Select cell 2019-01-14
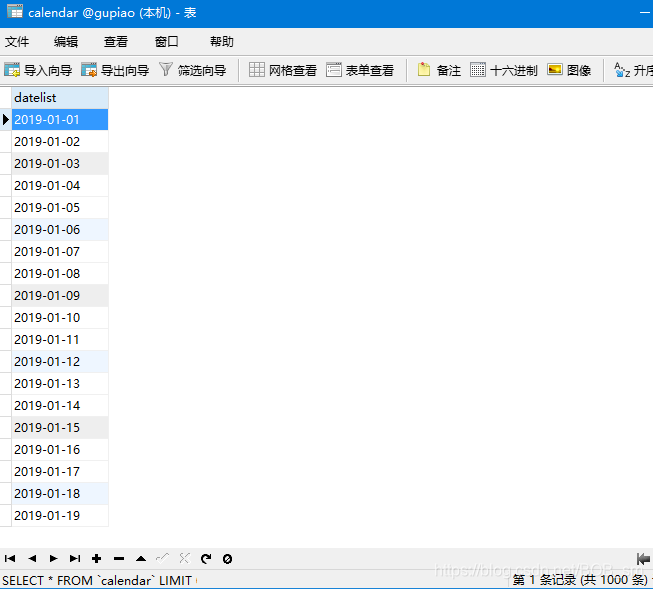The image size is (653, 589). click(x=60, y=406)
